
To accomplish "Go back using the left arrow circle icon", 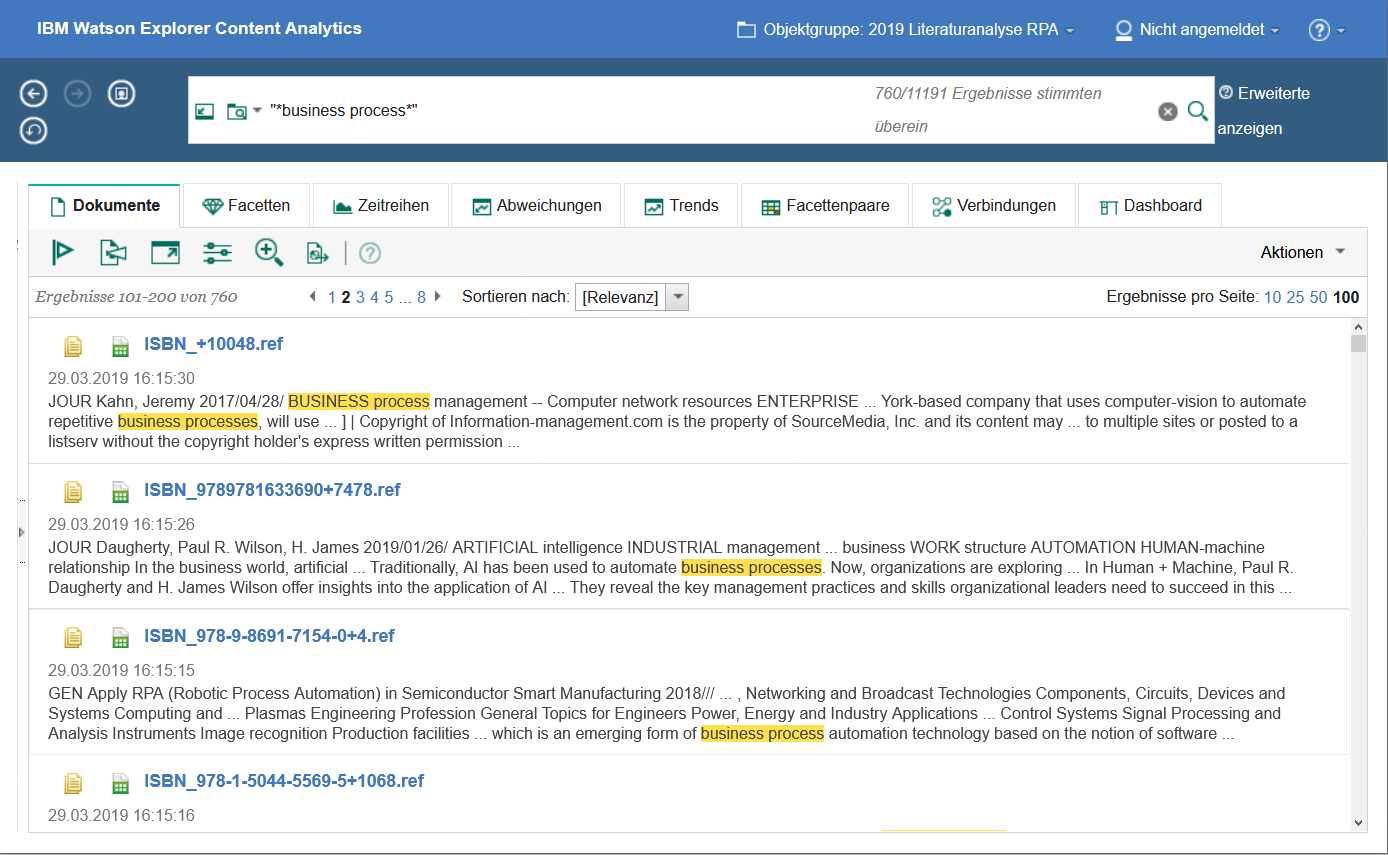I will click(x=34, y=94).
